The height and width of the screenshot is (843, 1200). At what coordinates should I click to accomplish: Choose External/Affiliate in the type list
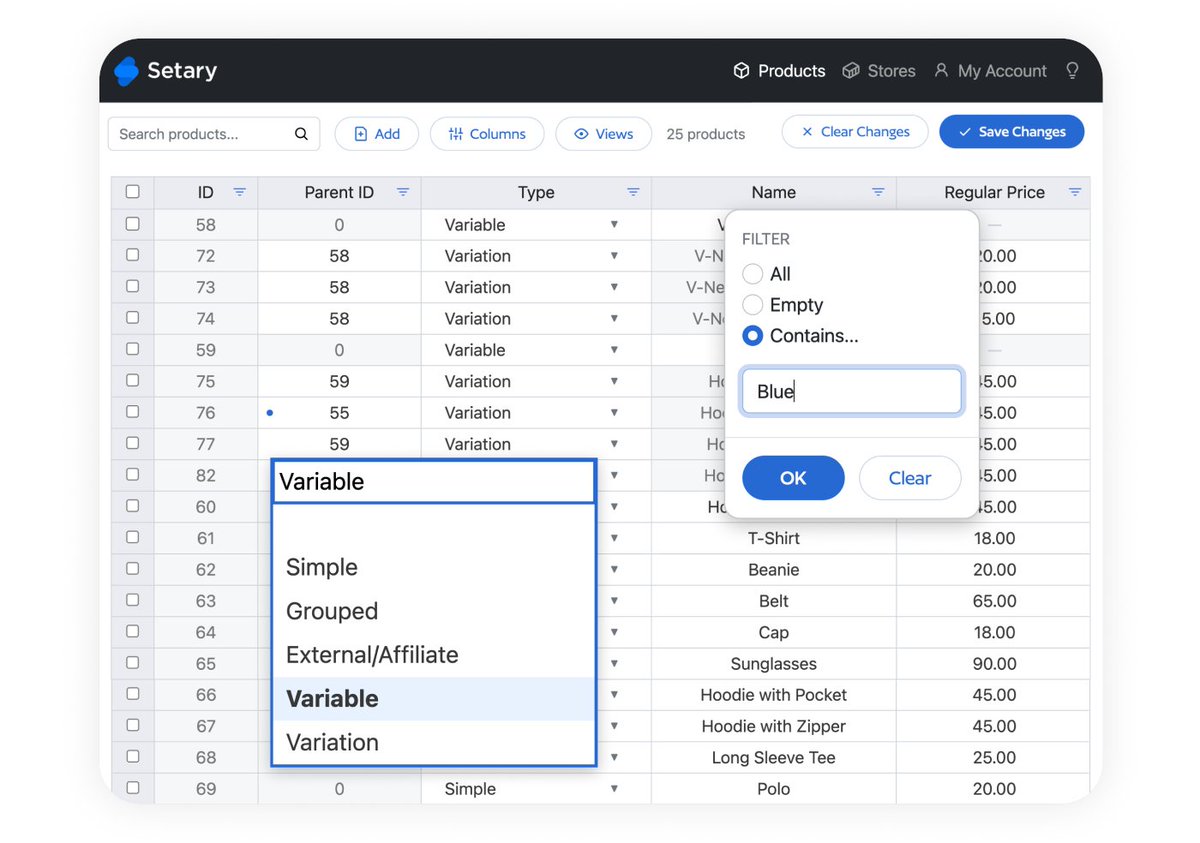tap(434, 655)
